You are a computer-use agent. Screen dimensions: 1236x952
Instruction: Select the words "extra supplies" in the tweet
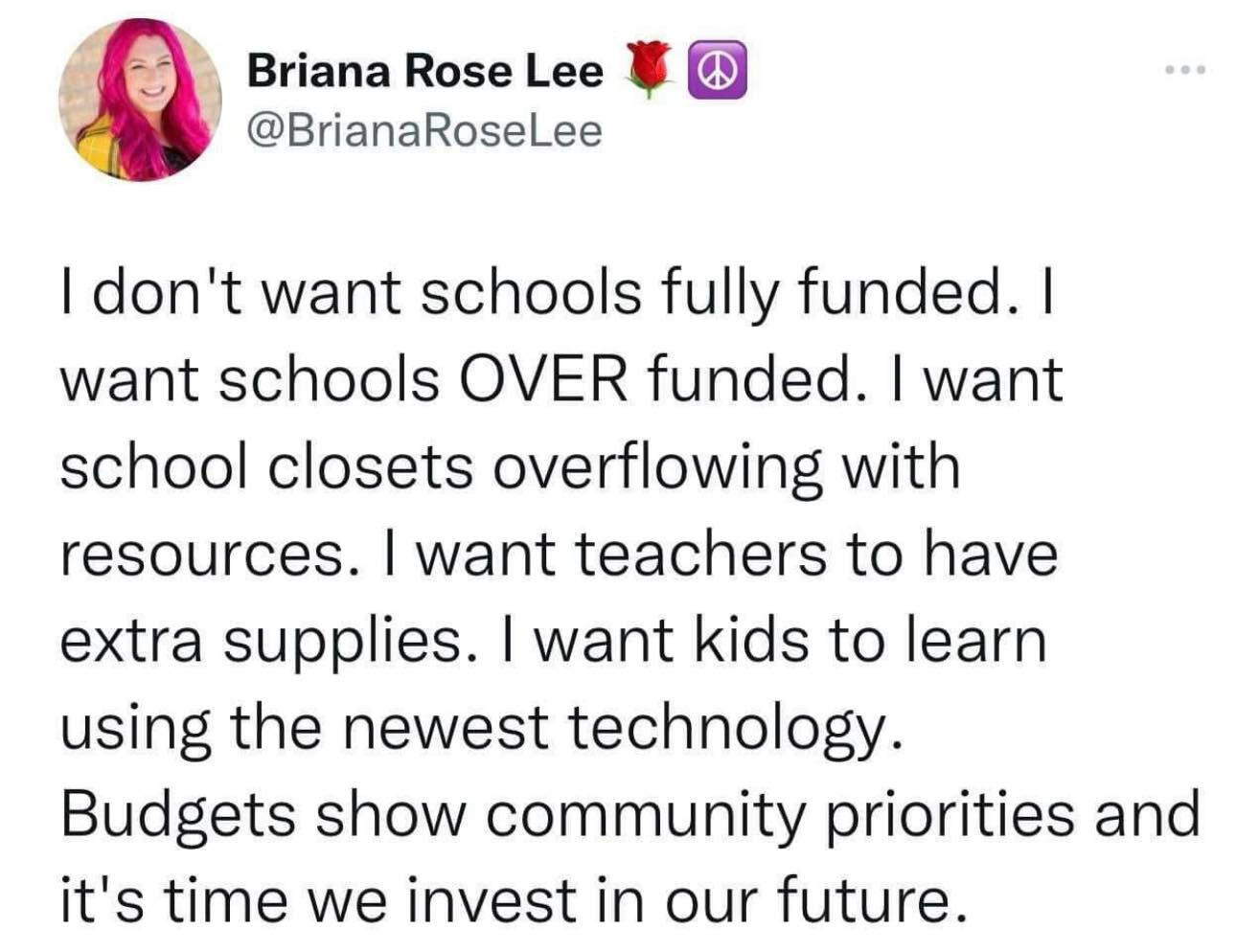coord(262,644)
